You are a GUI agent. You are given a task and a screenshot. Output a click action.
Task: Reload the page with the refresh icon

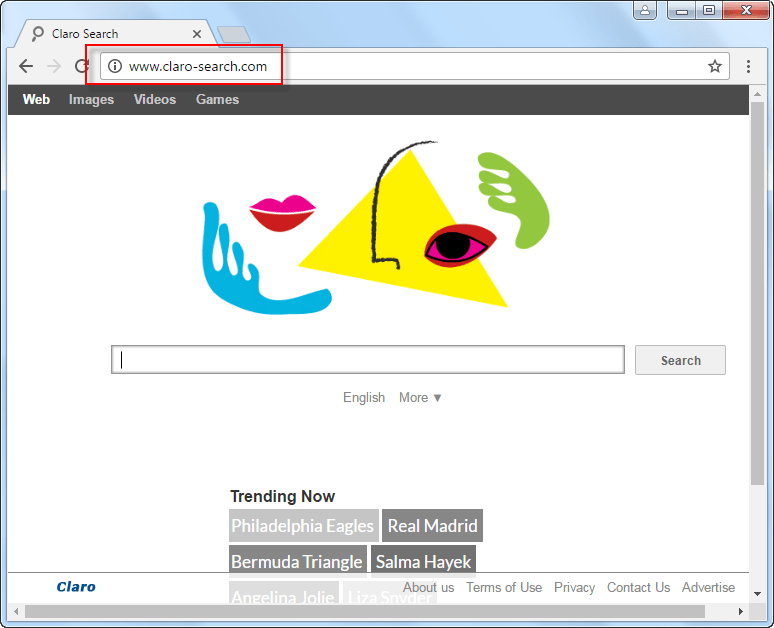coord(82,66)
